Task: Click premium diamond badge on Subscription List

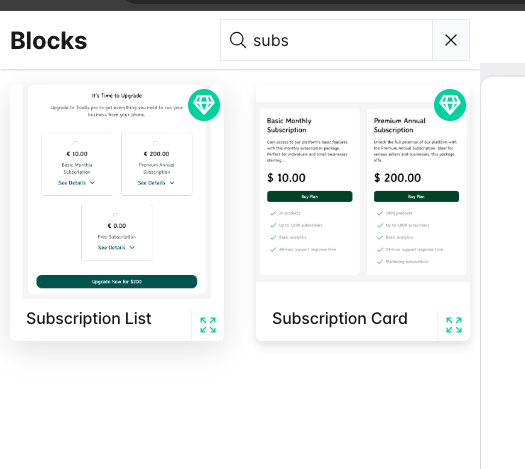Action: point(204,105)
